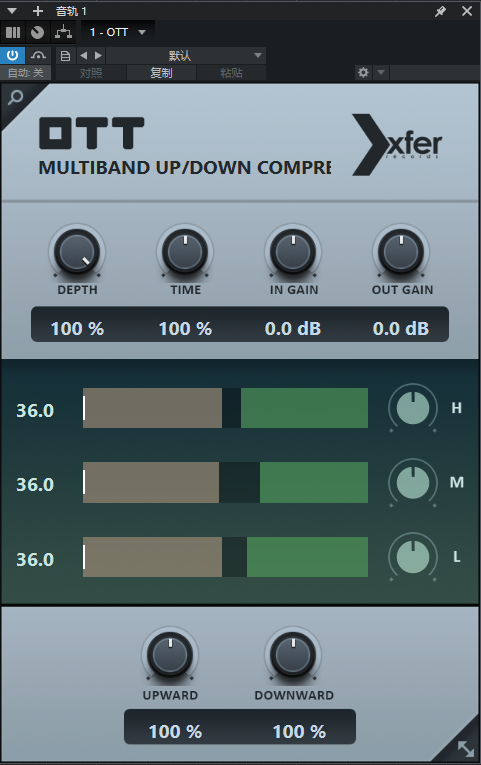
Task: Add a new insert with plus icon
Action: (x=38, y=11)
